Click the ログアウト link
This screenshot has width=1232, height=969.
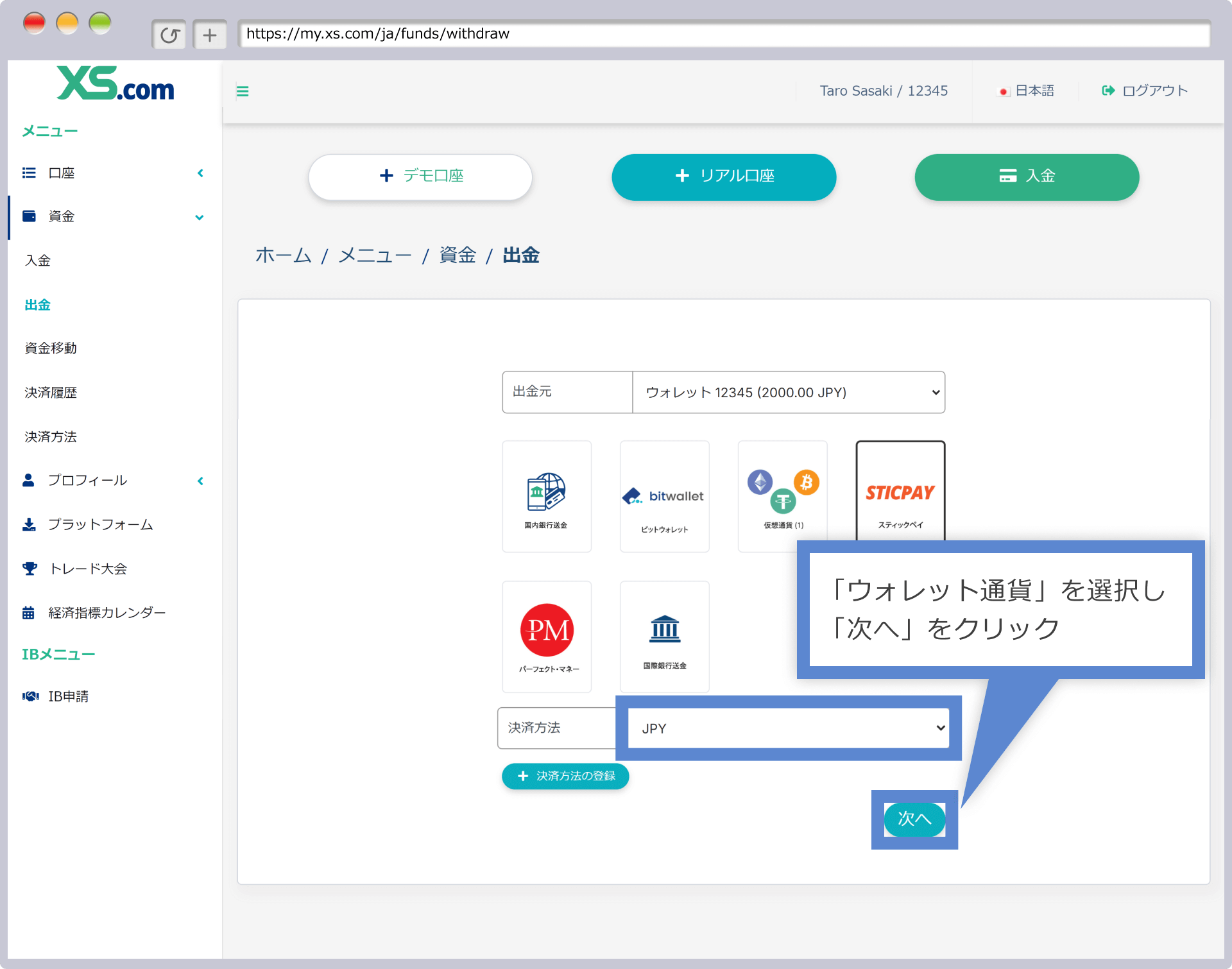tap(1155, 91)
